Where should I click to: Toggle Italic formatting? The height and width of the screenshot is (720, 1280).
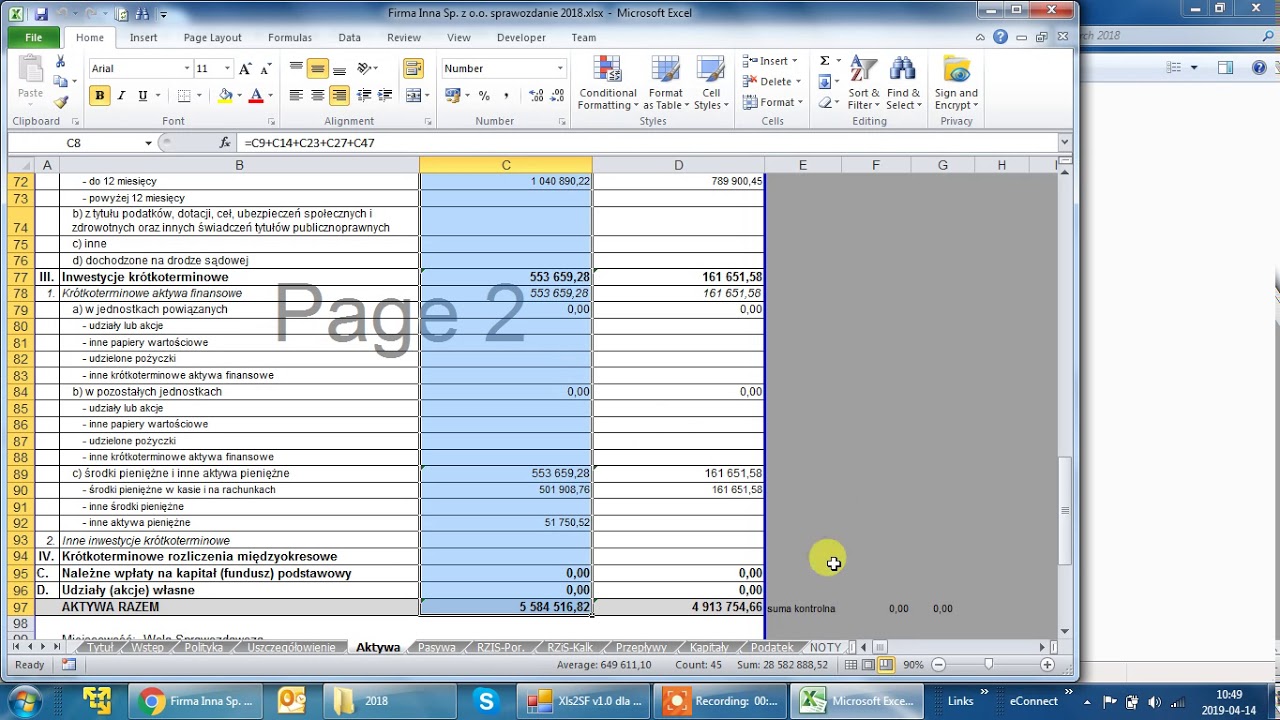pos(121,96)
